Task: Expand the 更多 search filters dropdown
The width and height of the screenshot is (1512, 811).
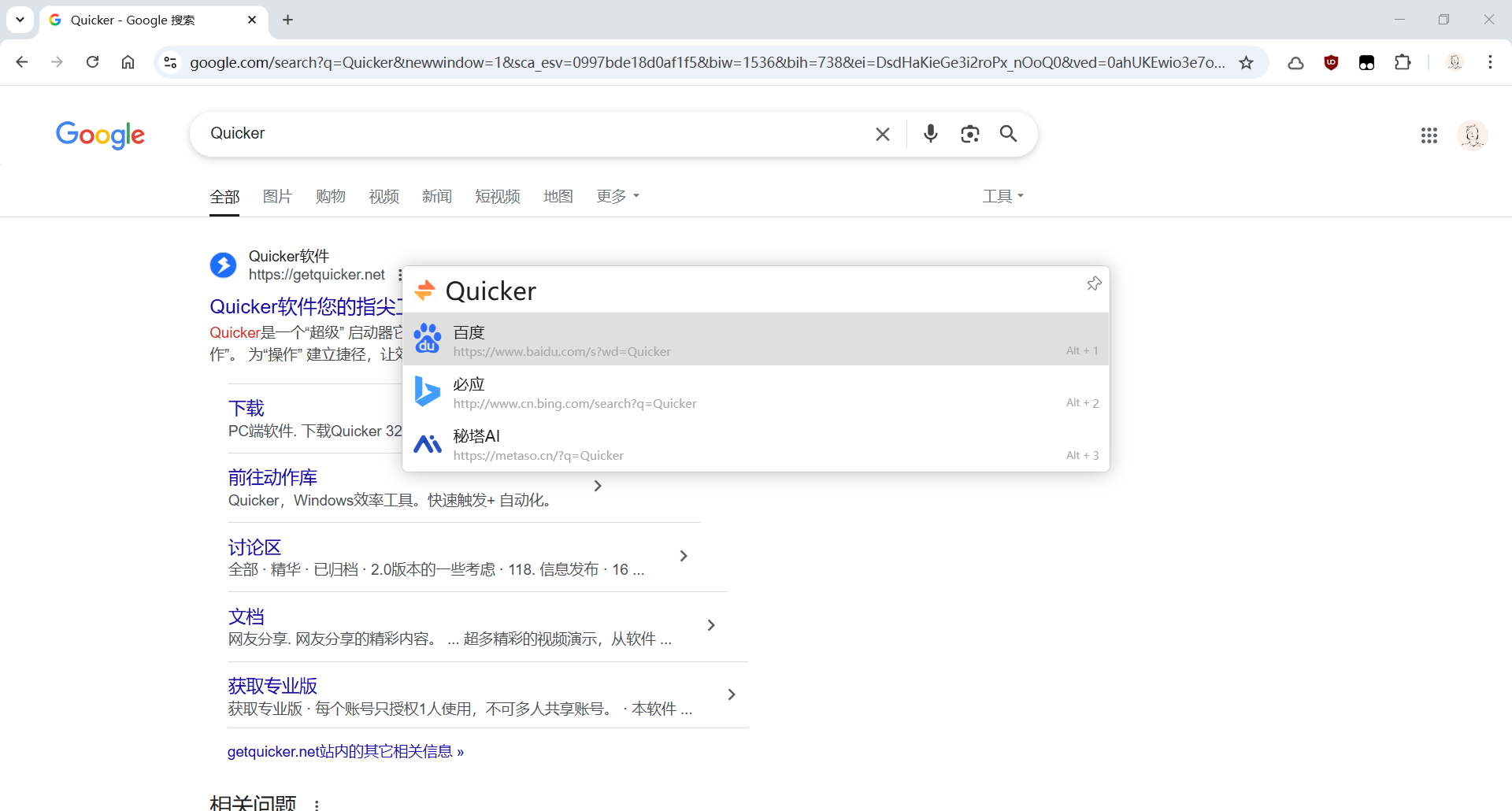Action: (x=618, y=196)
